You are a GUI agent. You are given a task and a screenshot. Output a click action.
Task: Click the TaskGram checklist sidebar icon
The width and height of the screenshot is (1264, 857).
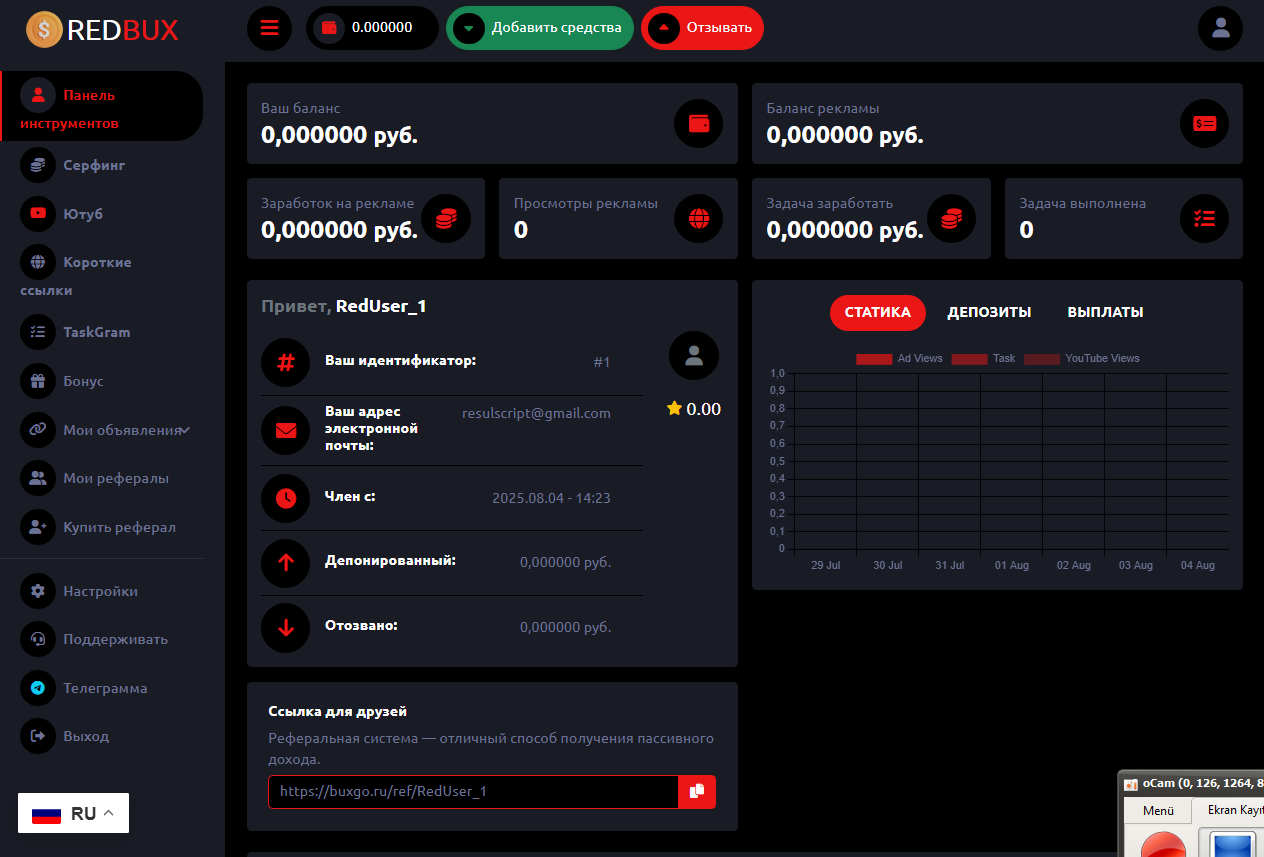pos(38,332)
